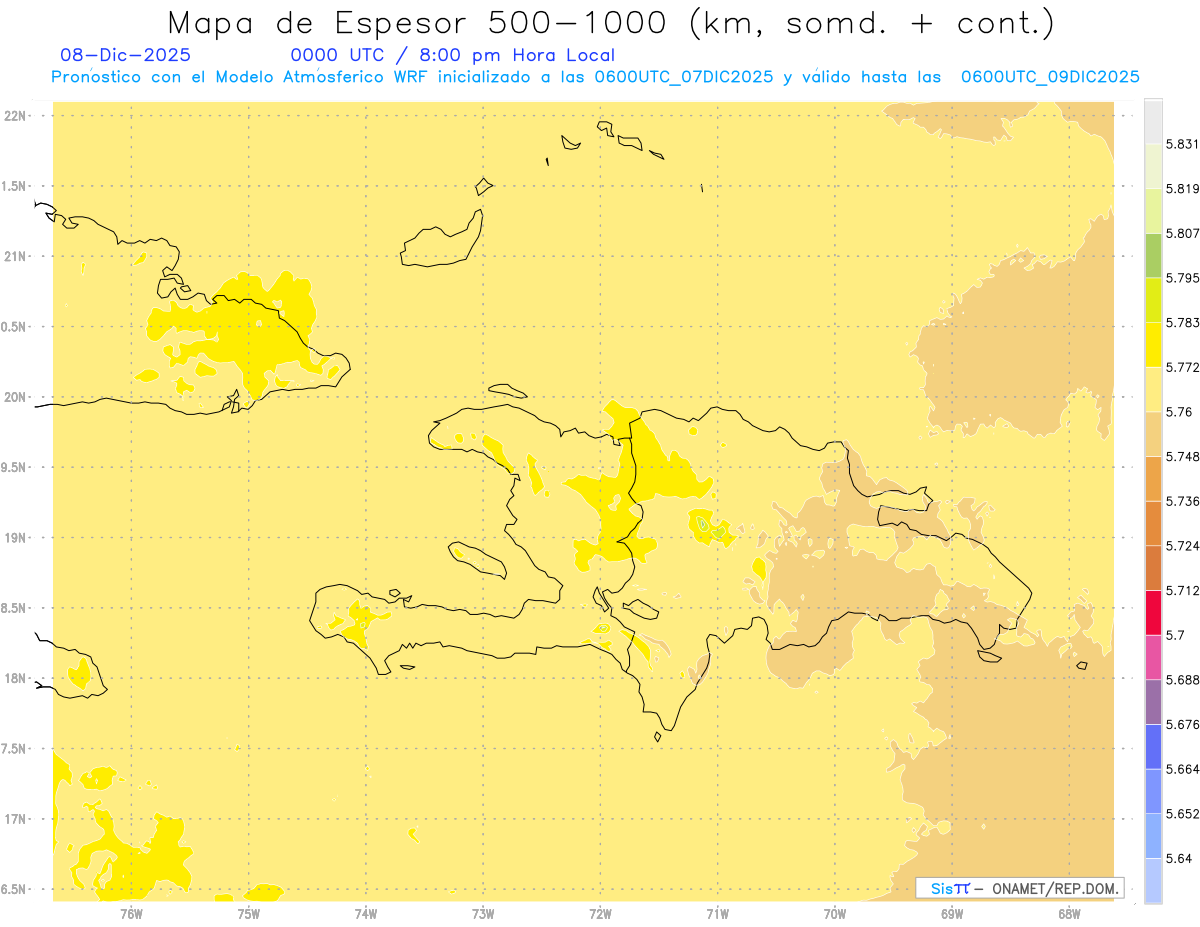Click the legend value 5.819

pyautogui.click(x=1182, y=188)
